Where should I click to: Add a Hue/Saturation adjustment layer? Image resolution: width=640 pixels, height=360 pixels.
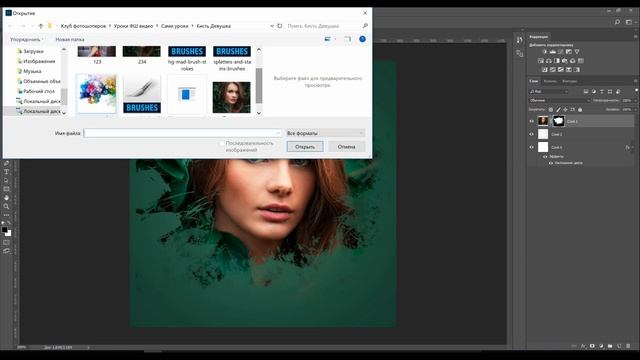click(x=541, y=61)
